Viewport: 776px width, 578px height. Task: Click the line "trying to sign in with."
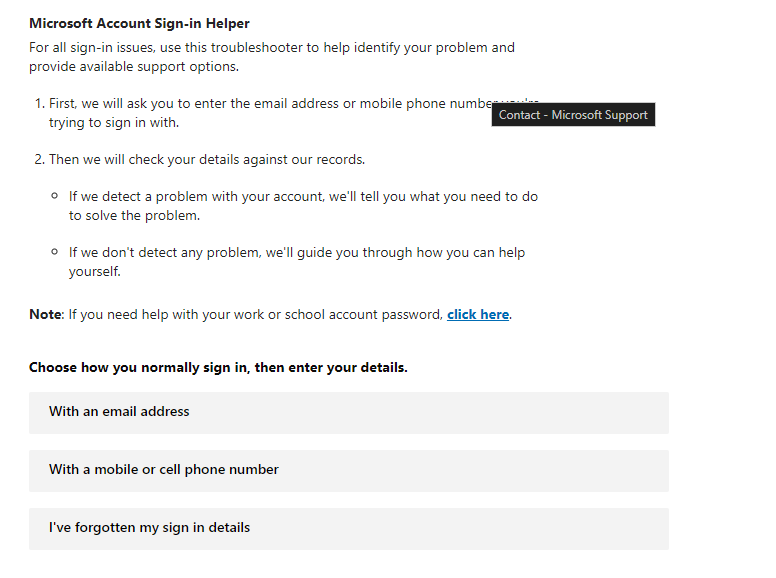pyautogui.click(x=114, y=123)
